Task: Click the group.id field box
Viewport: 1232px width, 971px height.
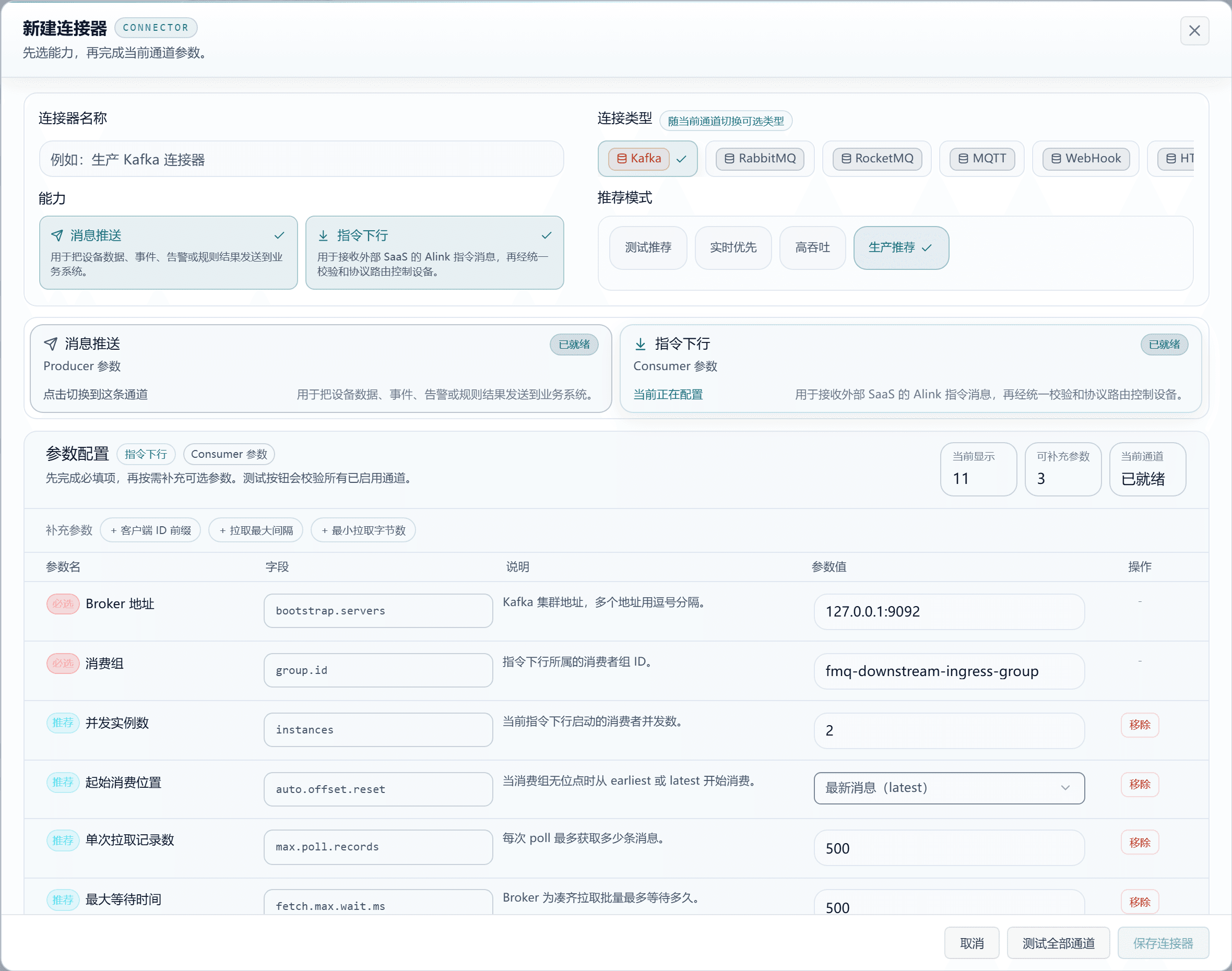Action: [x=378, y=670]
